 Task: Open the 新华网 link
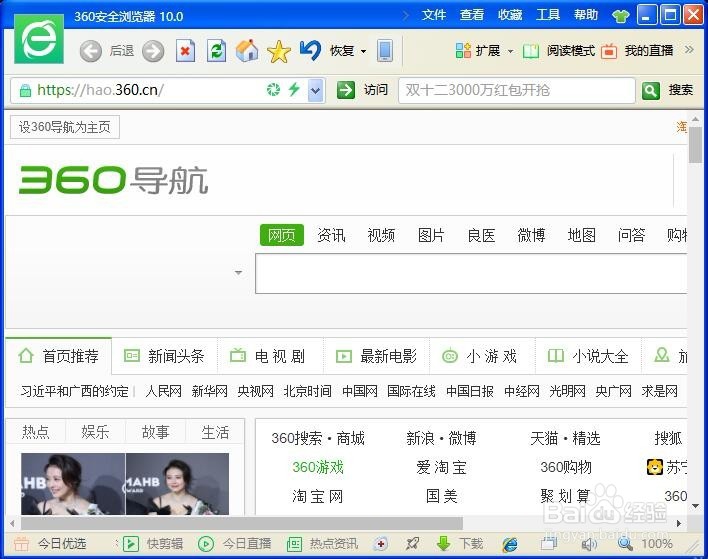click(210, 391)
